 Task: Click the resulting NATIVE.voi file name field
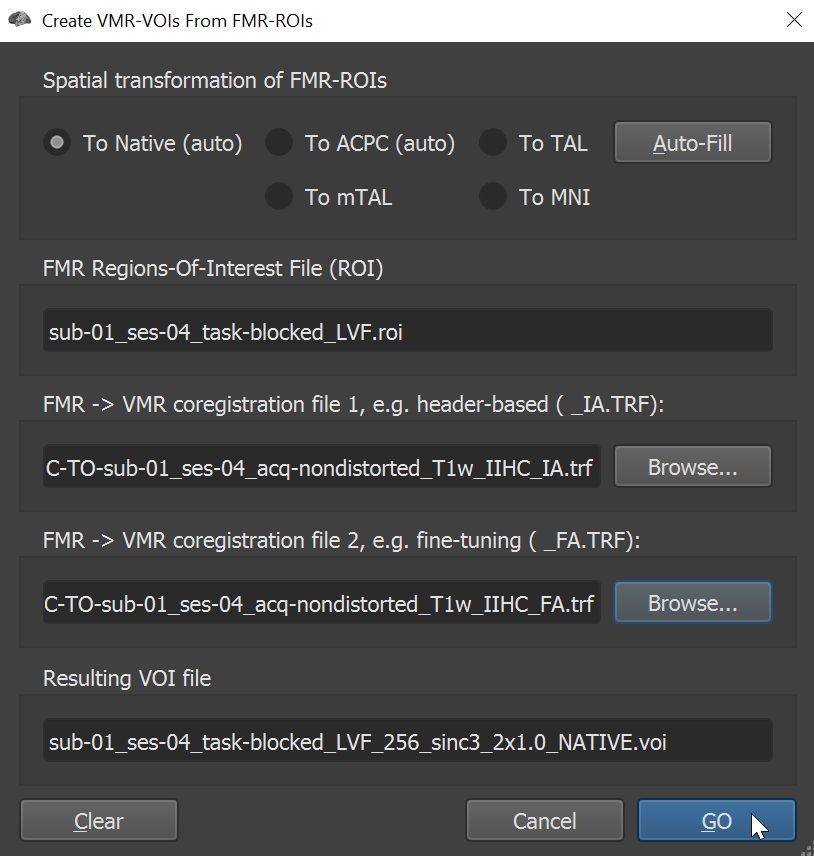(408, 741)
